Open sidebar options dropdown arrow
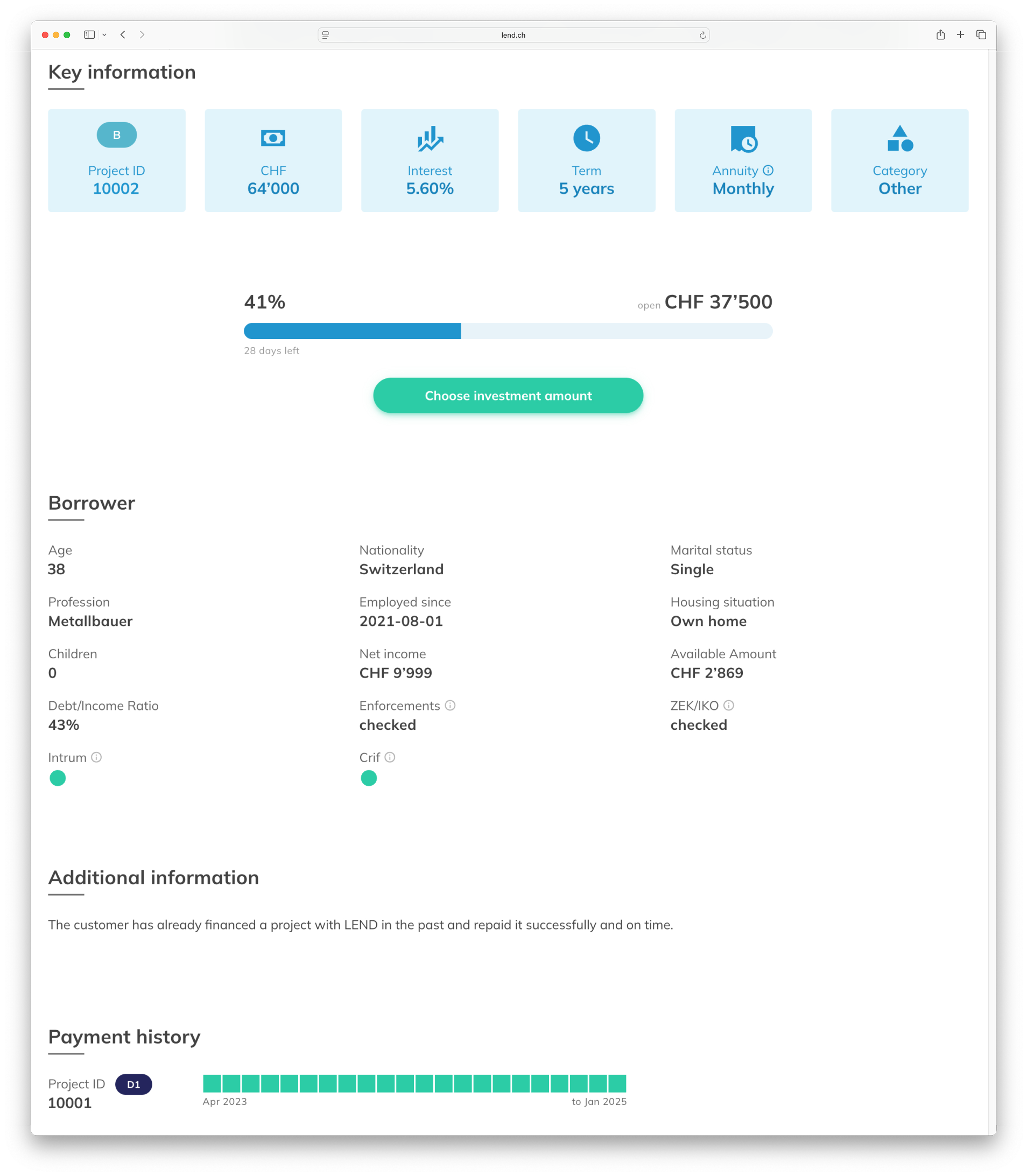This screenshot has height=1176, width=1027. coord(104,35)
